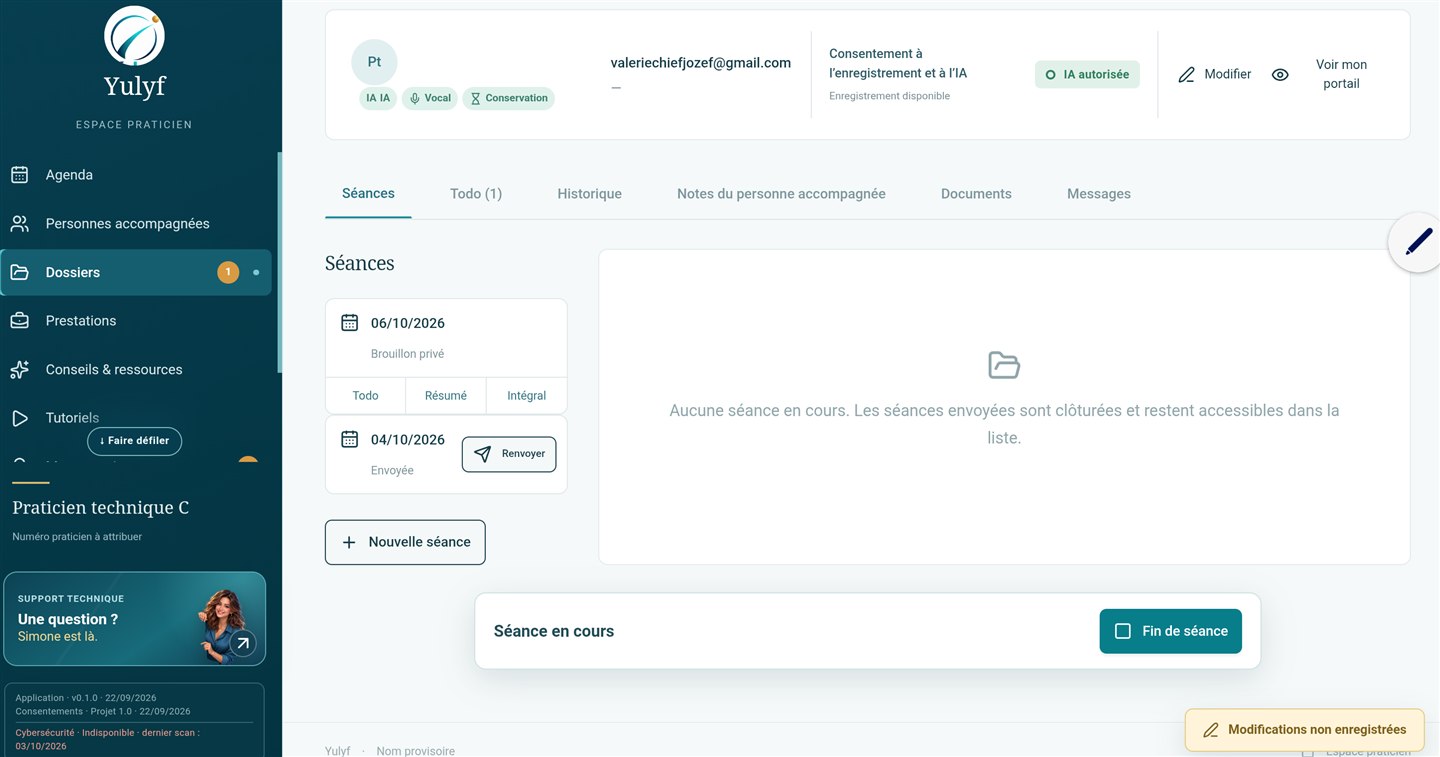Click the Vocal microphone chip

tap(430, 98)
